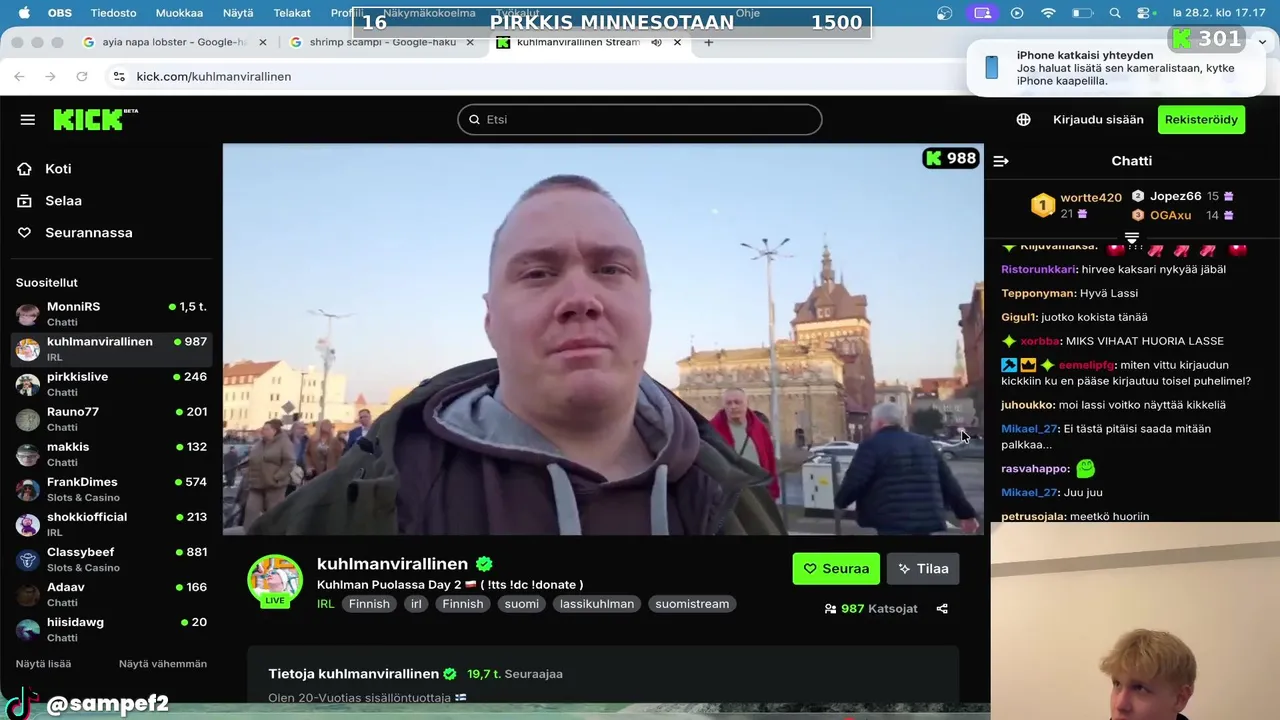Open the language globe selector
The width and height of the screenshot is (1280, 720).
pyautogui.click(x=1023, y=120)
